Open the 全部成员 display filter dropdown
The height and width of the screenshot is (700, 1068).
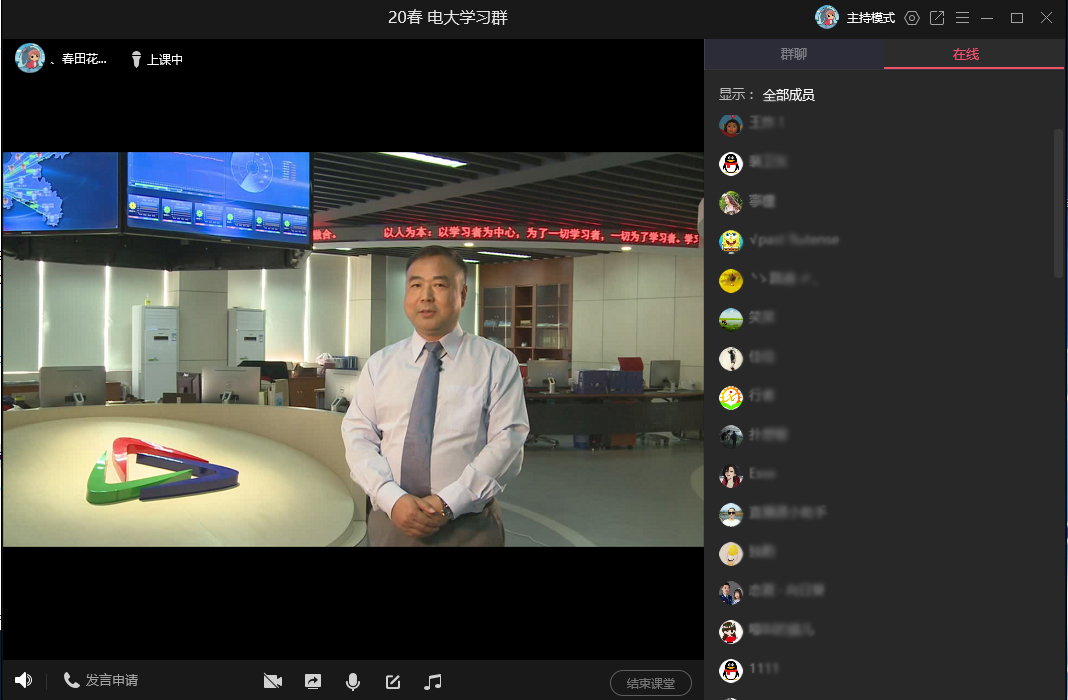(788, 95)
